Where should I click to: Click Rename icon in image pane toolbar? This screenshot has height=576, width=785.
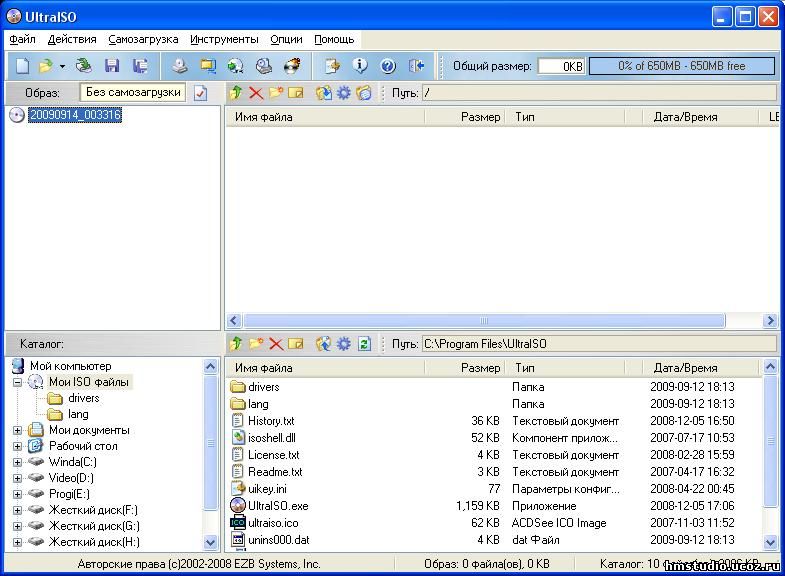coord(296,93)
